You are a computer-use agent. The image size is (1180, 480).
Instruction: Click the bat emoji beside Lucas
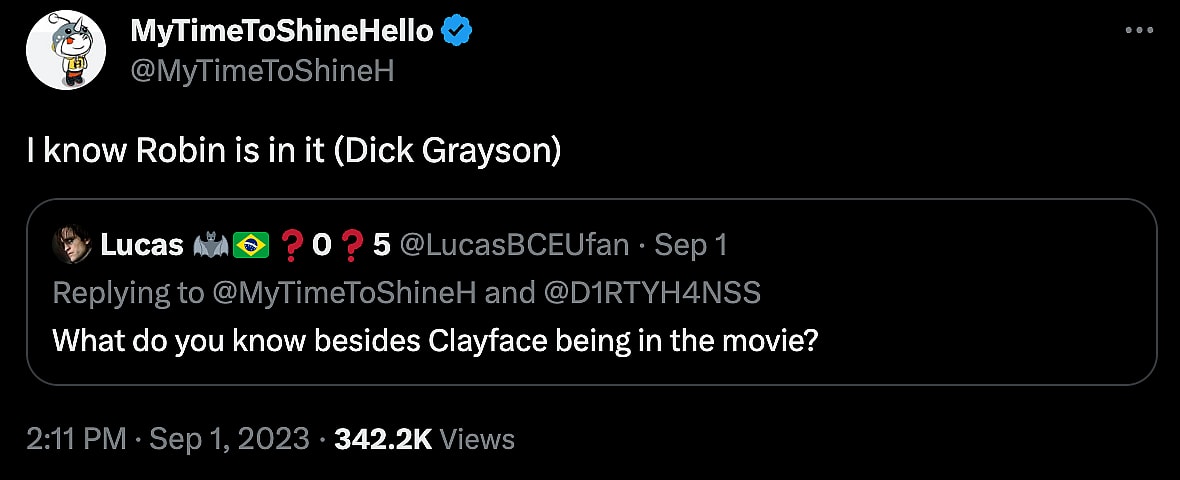(x=209, y=245)
